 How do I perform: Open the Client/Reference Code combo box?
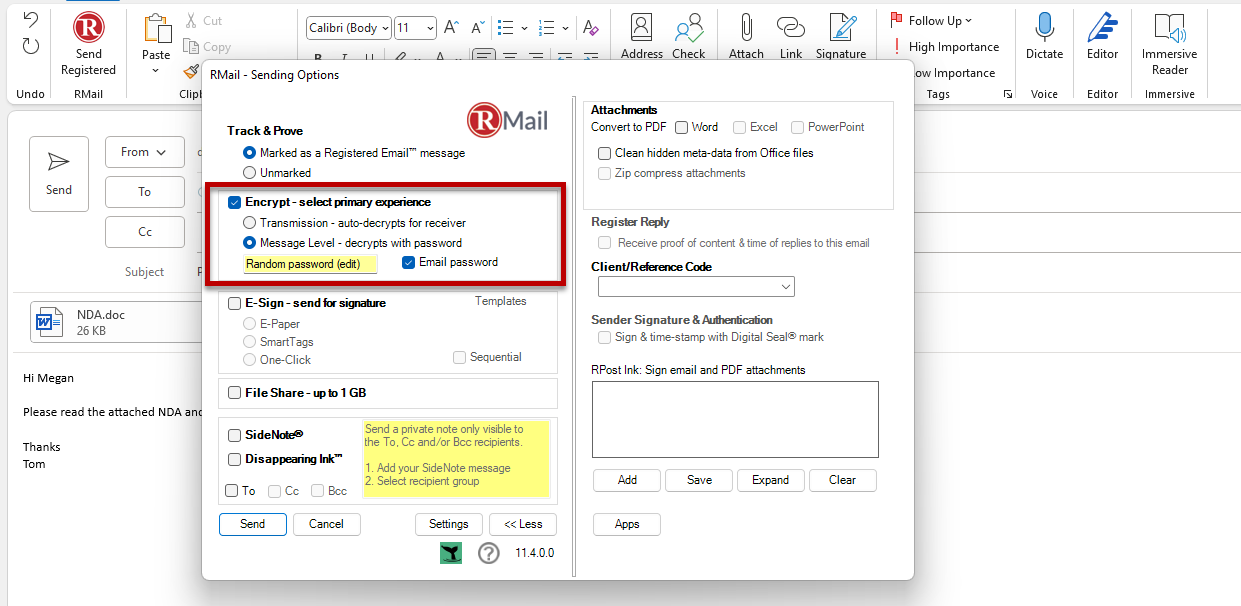tap(696, 287)
